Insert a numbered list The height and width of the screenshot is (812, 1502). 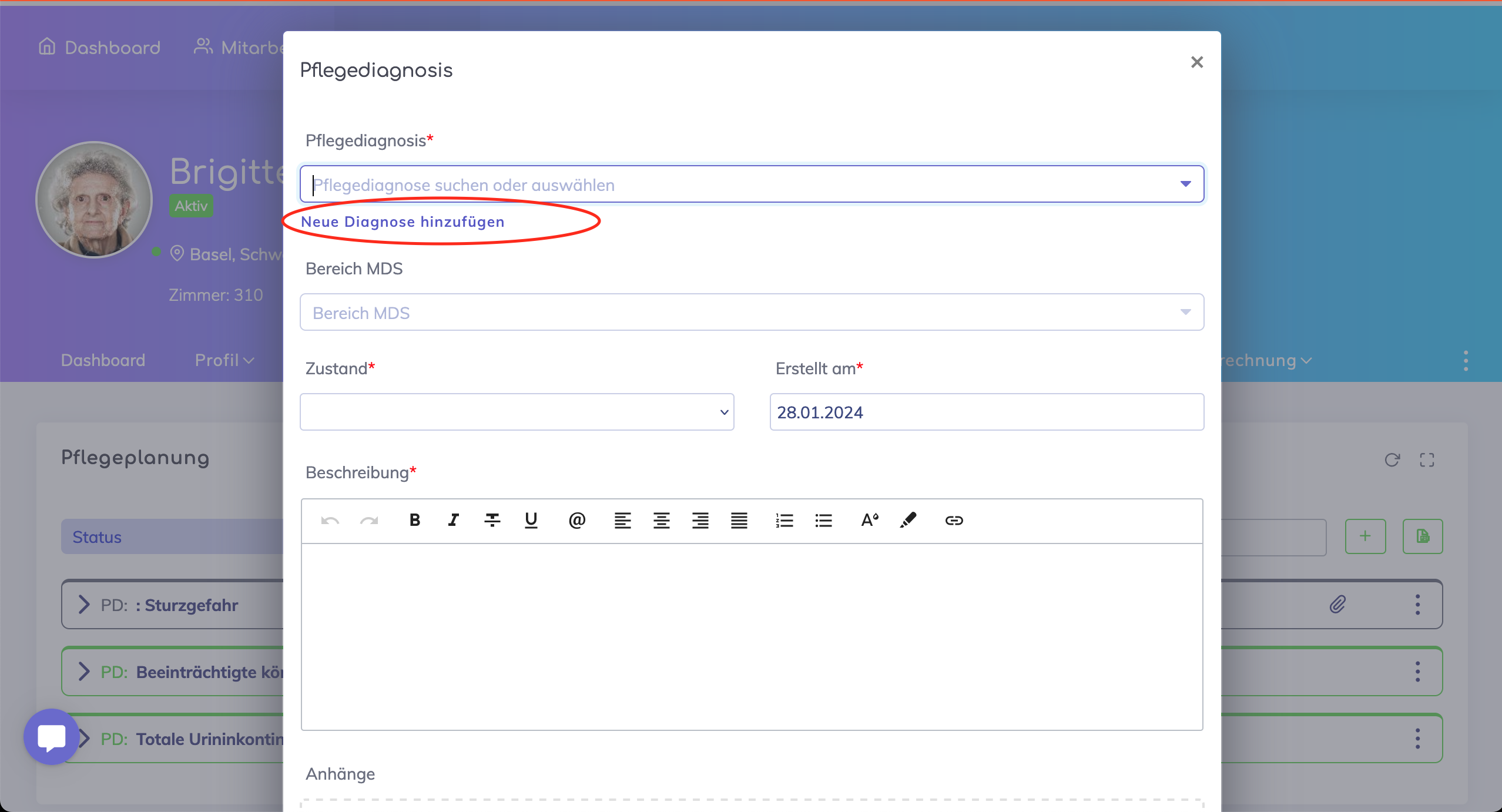coord(784,520)
